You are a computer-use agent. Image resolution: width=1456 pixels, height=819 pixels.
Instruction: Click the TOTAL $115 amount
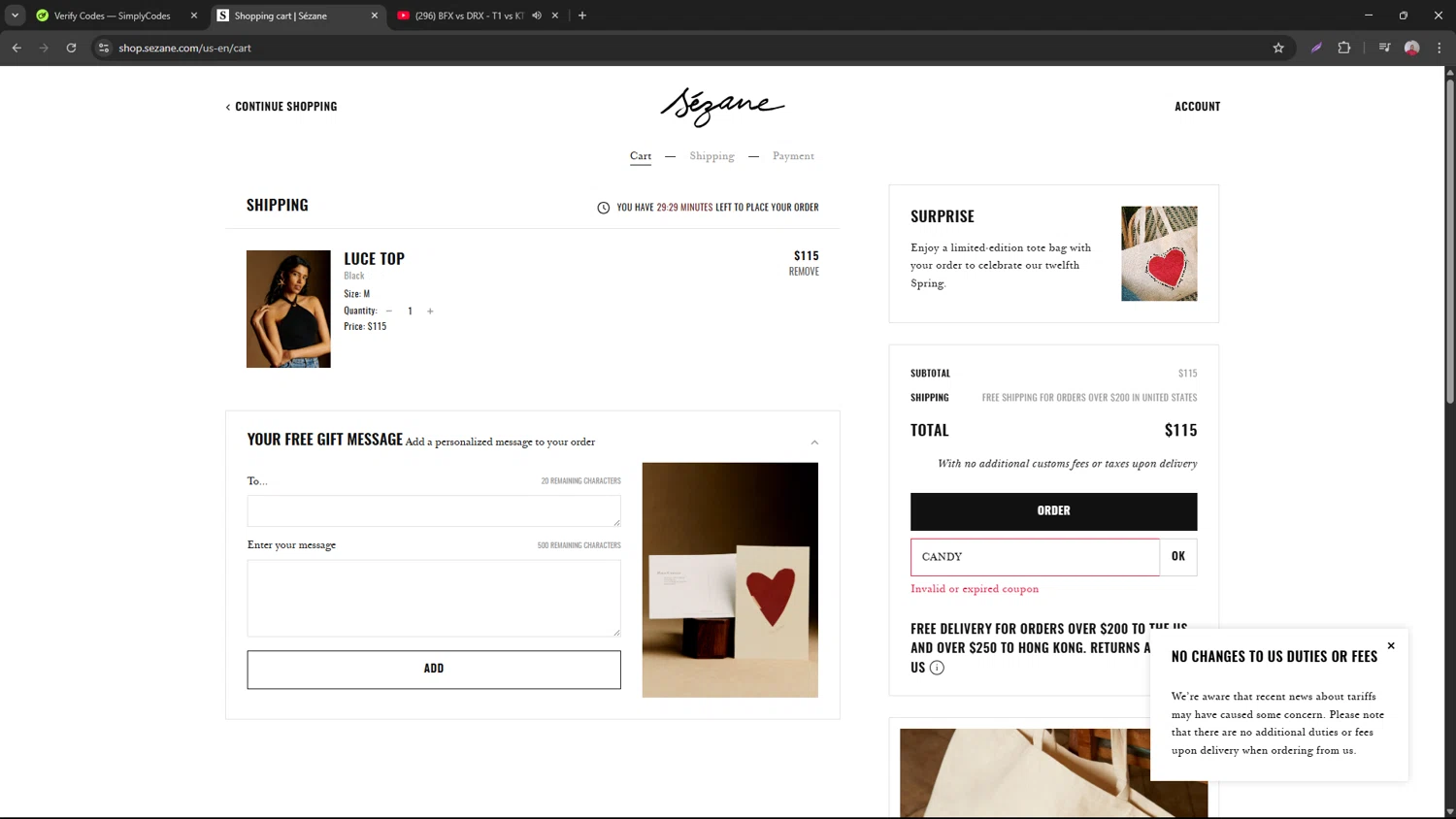pyautogui.click(x=1180, y=430)
